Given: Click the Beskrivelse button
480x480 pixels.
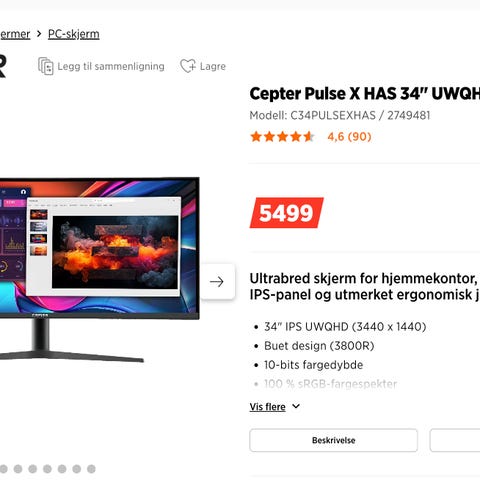Looking at the screenshot, I should [x=333, y=440].
